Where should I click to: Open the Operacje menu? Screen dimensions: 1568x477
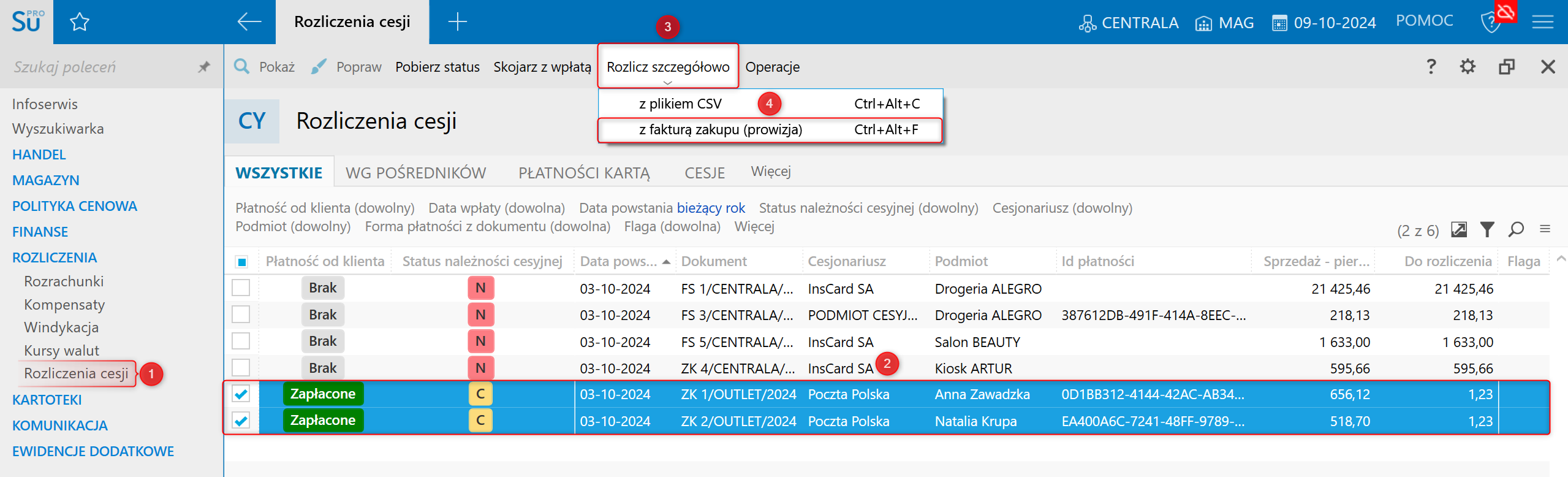pos(772,67)
